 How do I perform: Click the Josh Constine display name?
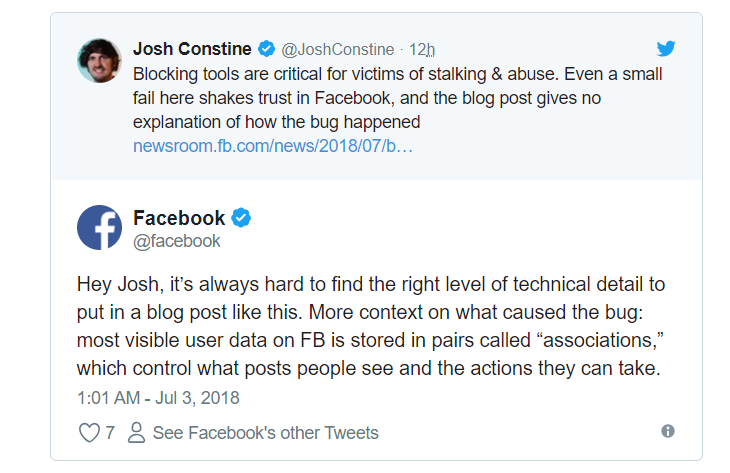[x=192, y=49]
